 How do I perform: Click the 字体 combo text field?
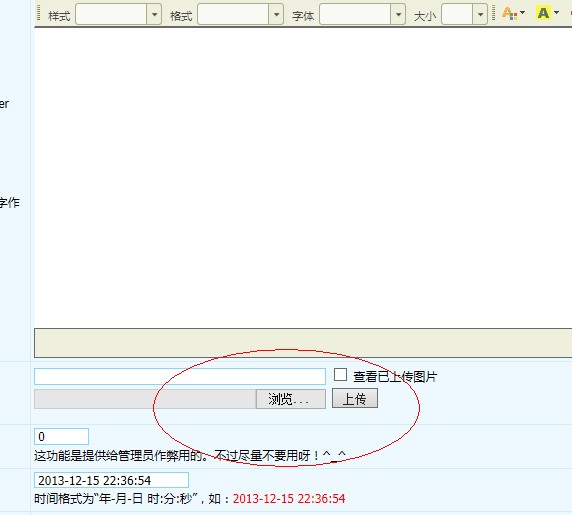coord(355,15)
